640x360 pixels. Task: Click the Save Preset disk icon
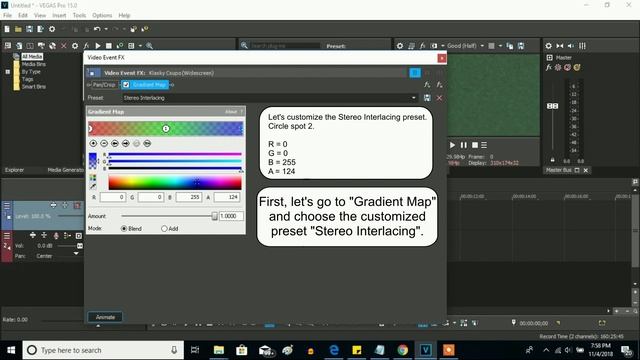point(427,98)
